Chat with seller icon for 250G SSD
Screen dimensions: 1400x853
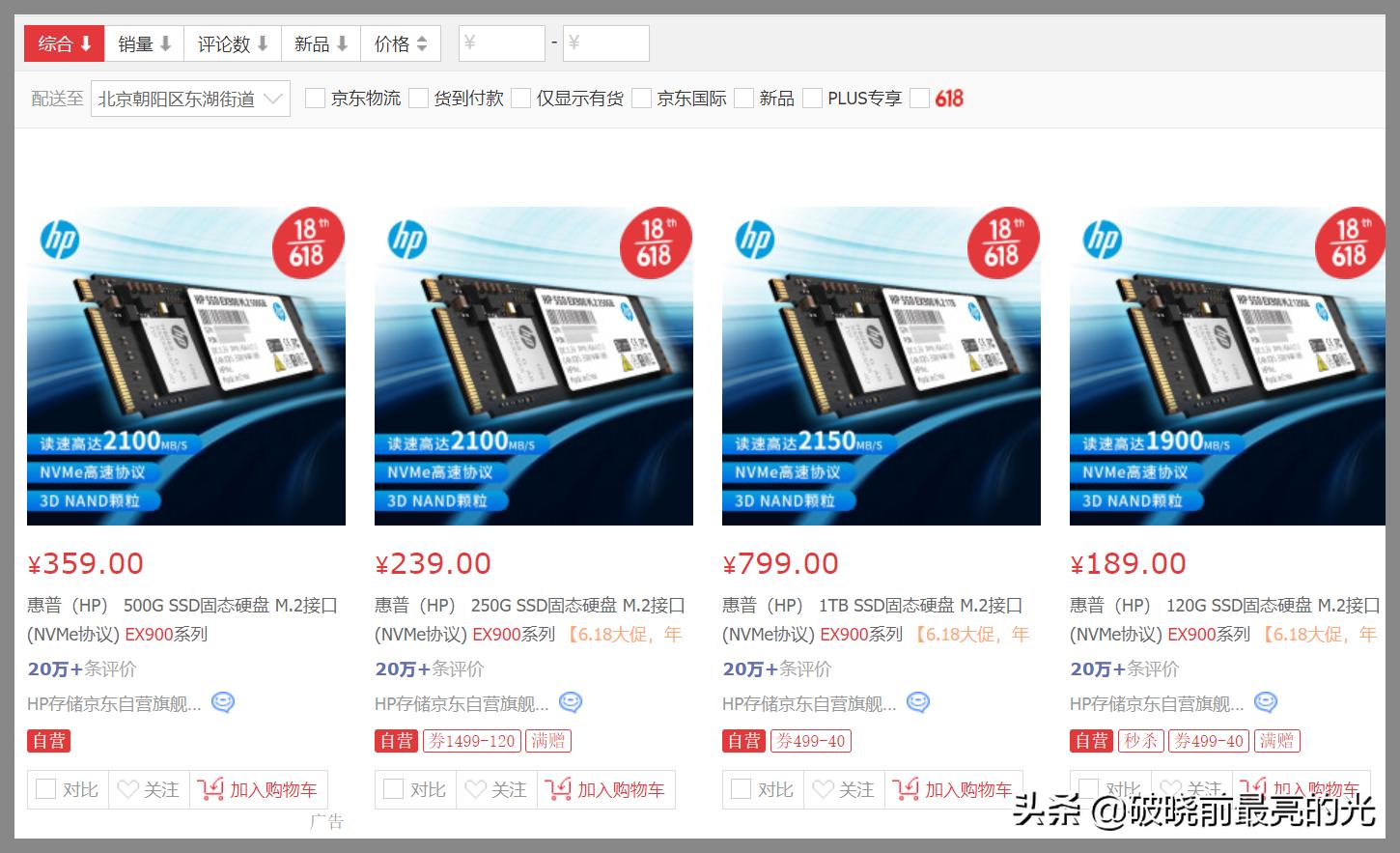coord(571,703)
